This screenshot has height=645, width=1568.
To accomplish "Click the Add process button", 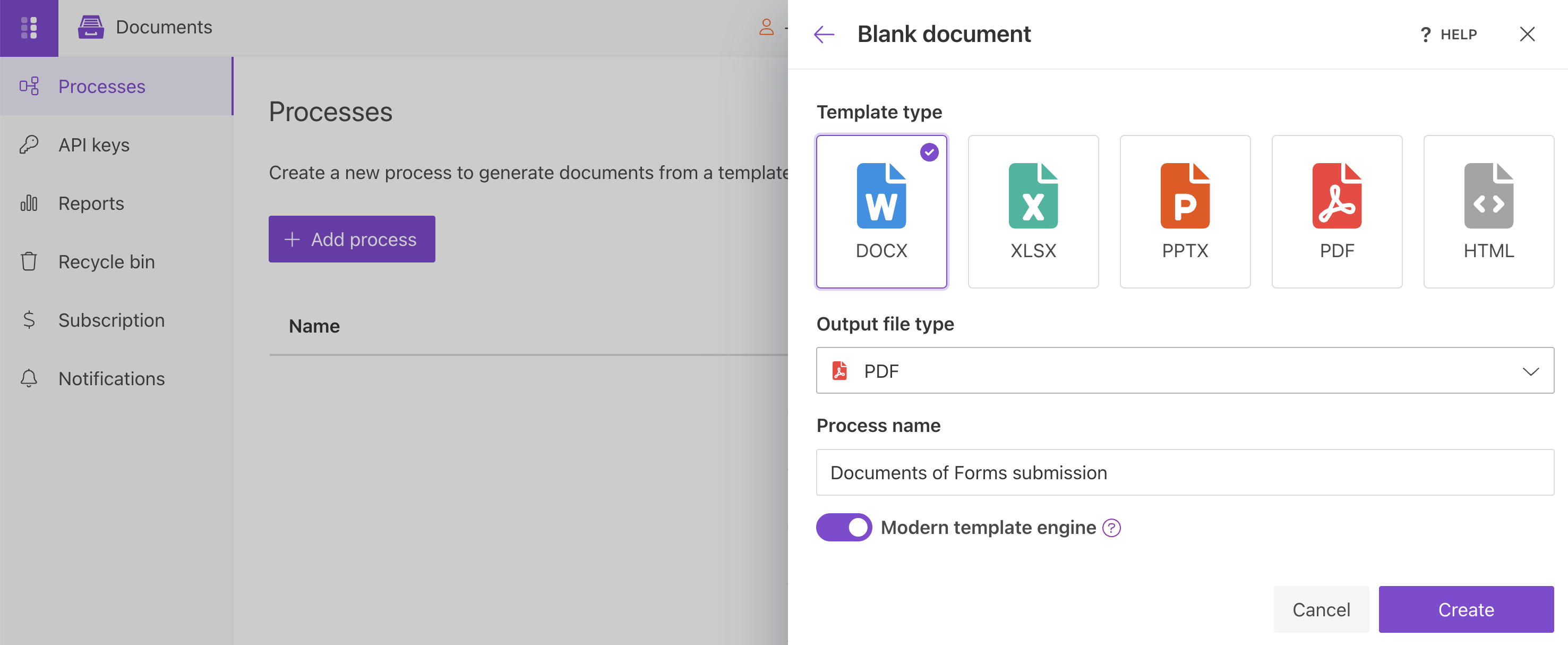I will [352, 239].
